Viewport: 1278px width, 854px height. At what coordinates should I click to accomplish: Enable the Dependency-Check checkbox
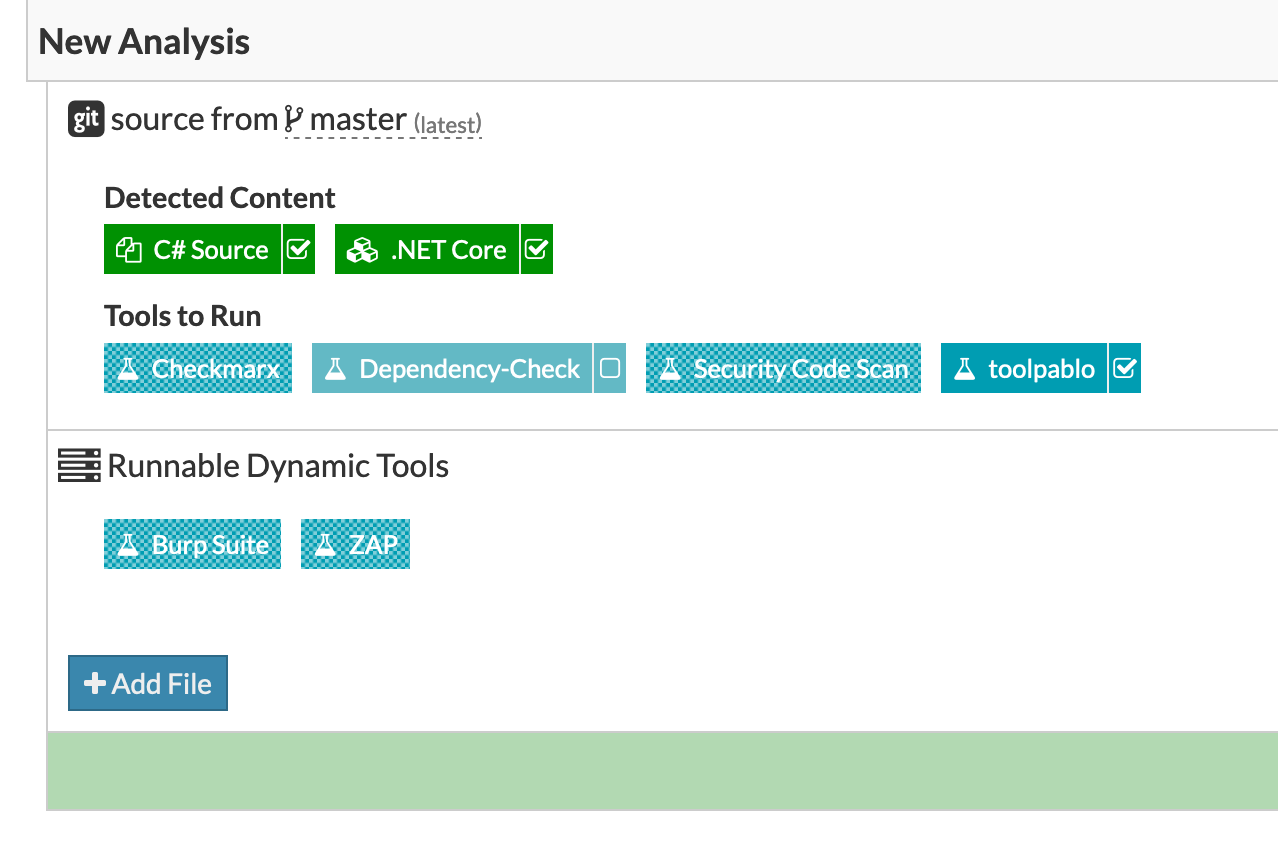click(610, 368)
